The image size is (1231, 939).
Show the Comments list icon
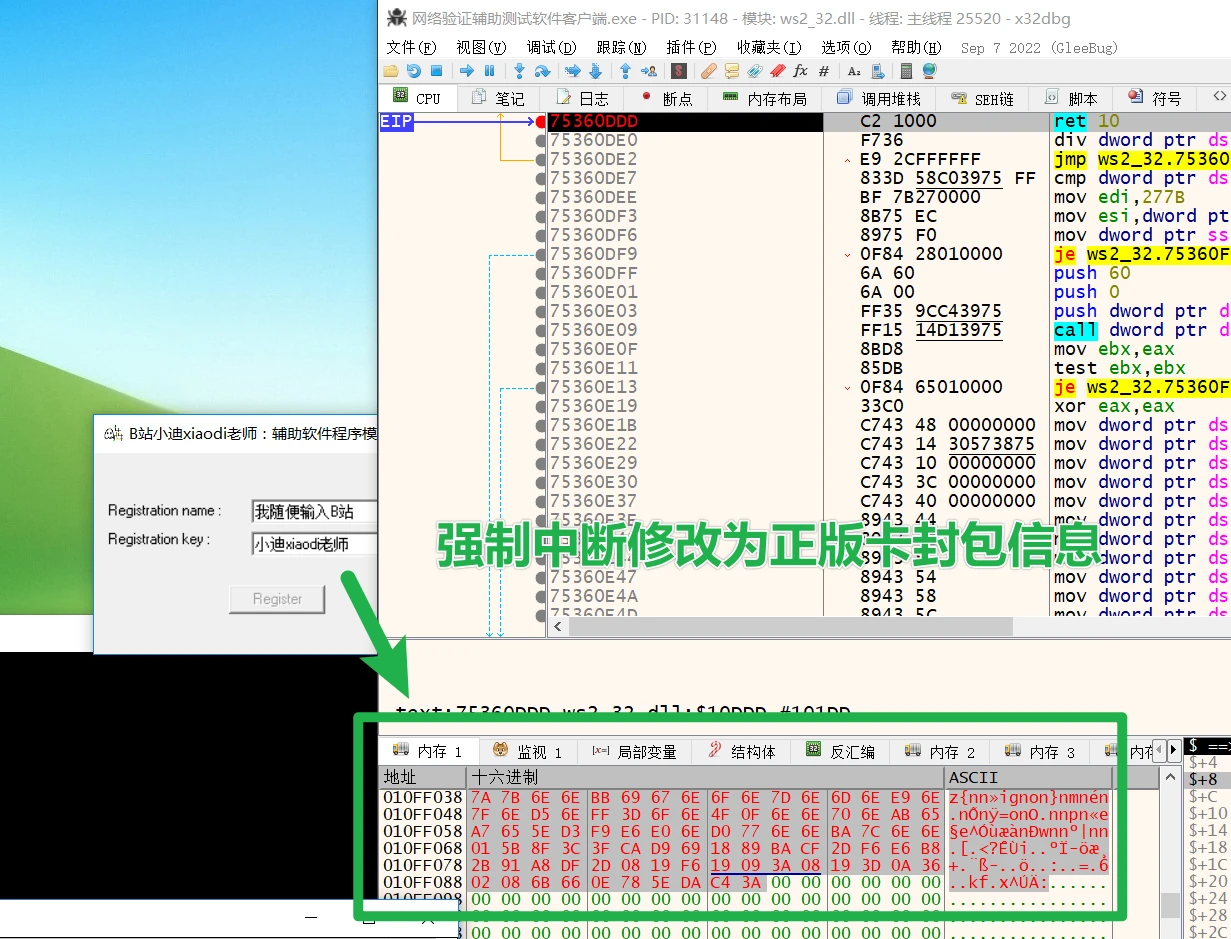click(732, 71)
